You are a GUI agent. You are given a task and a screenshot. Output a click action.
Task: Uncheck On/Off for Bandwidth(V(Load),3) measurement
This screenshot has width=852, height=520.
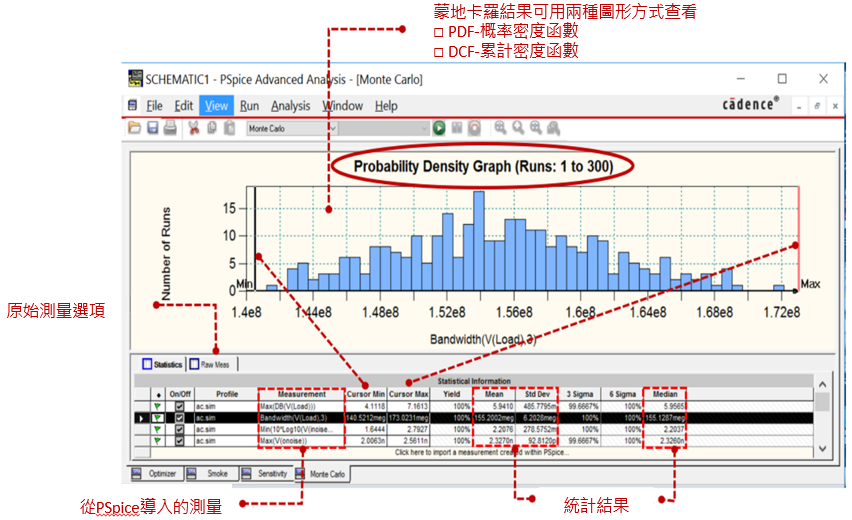[x=179, y=418]
